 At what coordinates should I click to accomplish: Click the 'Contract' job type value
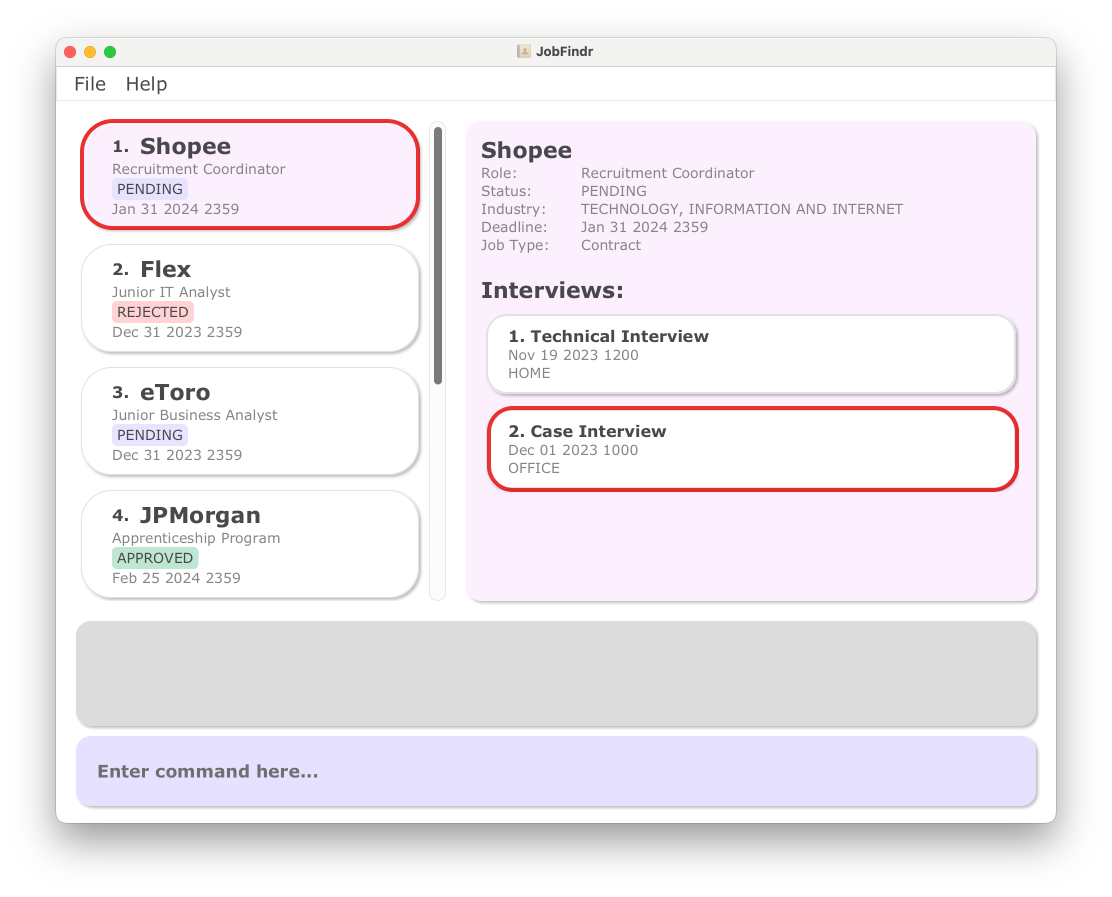[x=611, y=245]
